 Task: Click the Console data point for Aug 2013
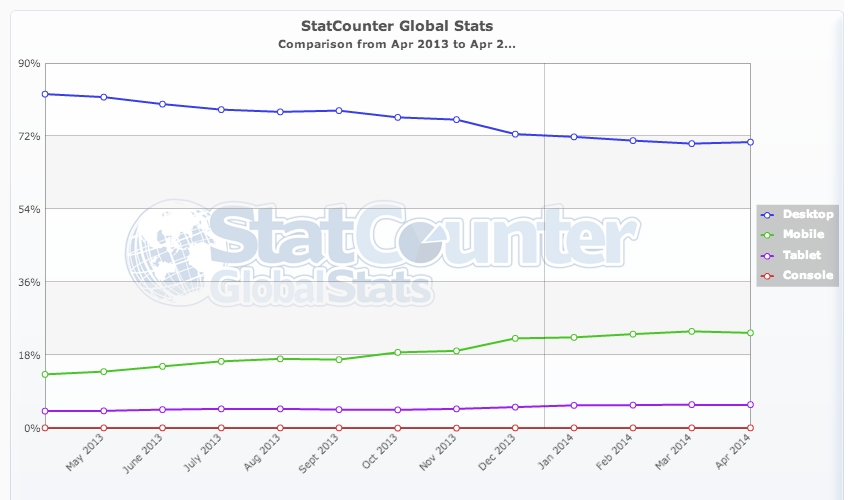pyautogui.click(x=280, y=428)
